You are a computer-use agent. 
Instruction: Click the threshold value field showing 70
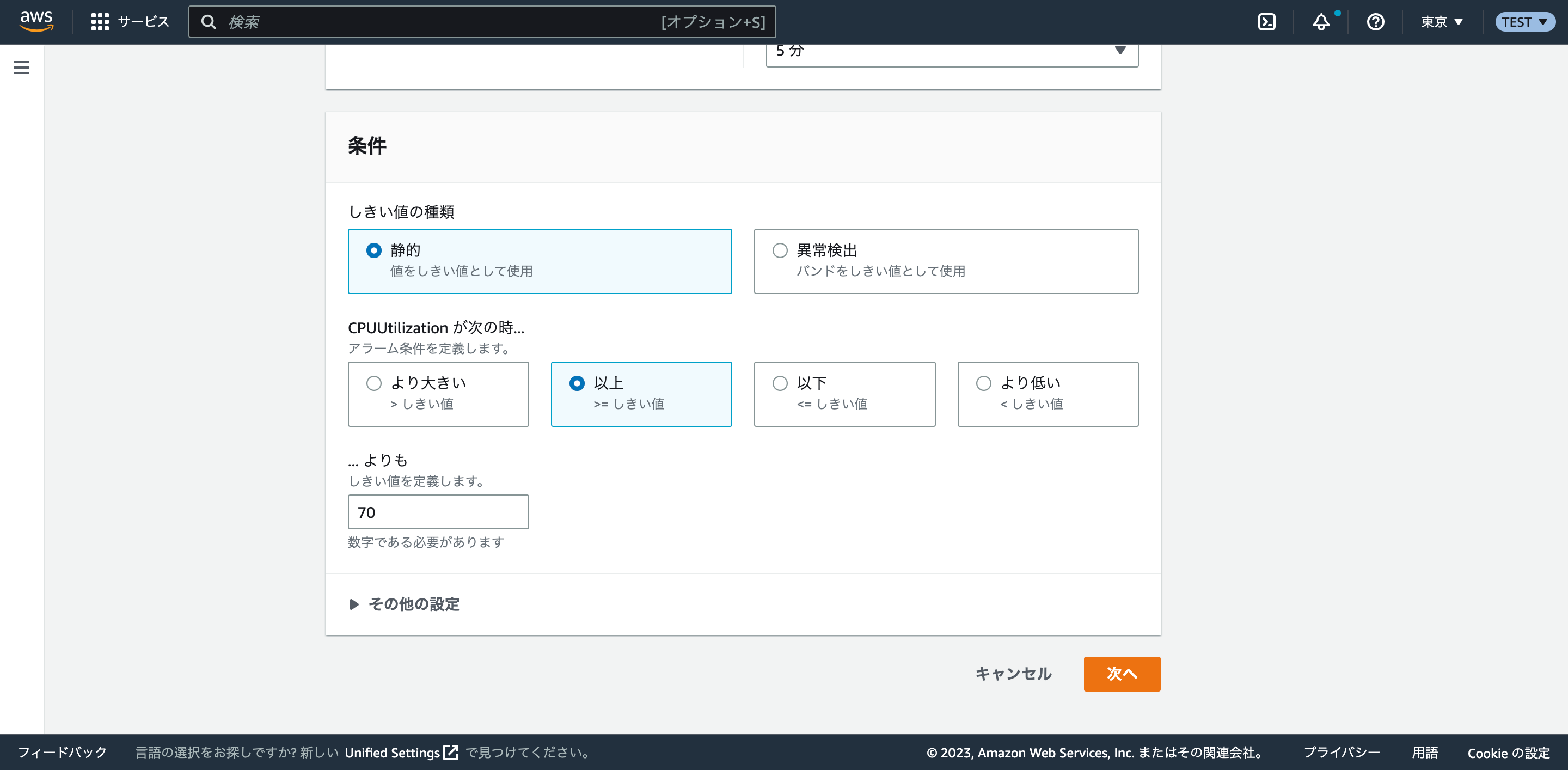click(x=438, y=512)
